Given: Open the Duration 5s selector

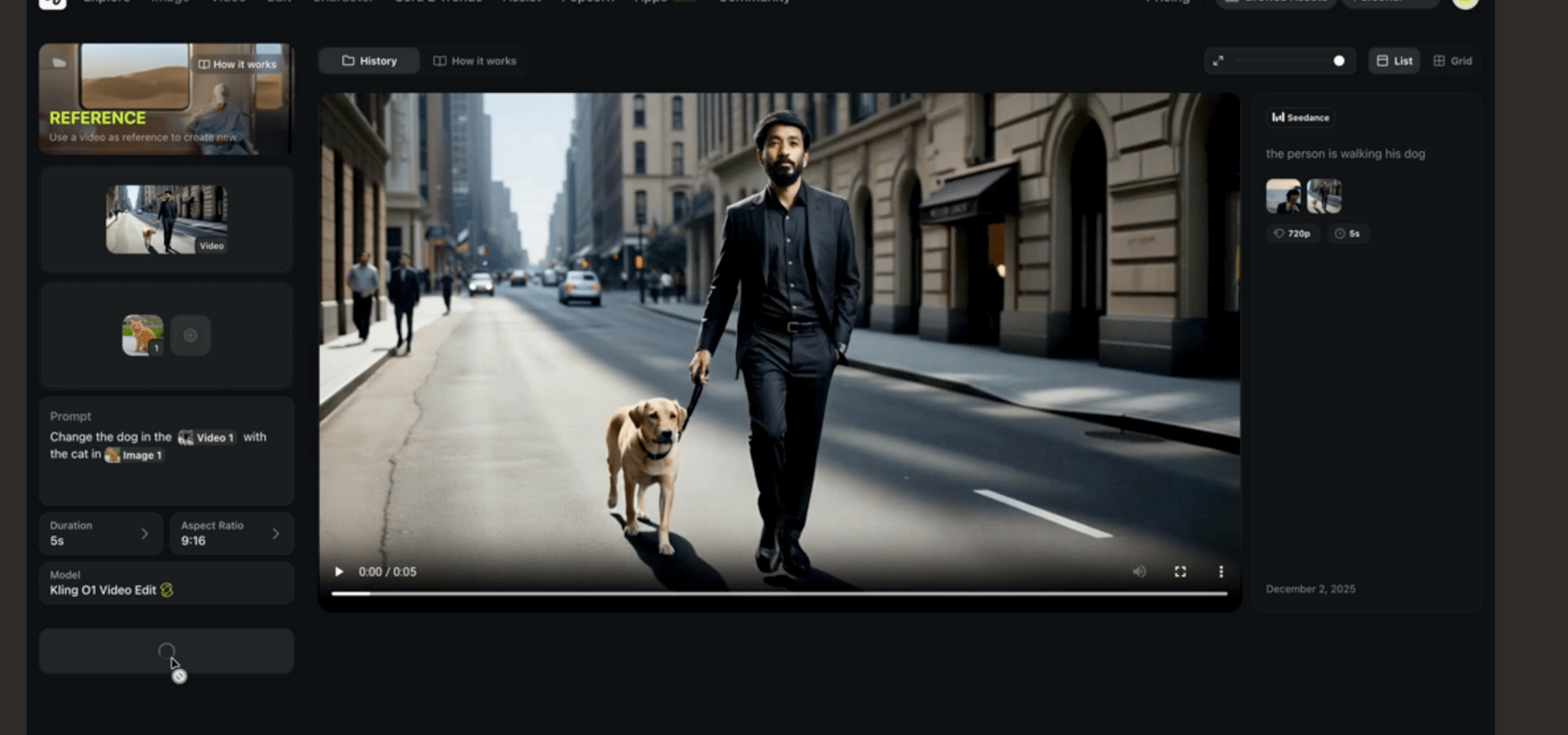Looking at the screenshot, I should [x=101, y=533].
